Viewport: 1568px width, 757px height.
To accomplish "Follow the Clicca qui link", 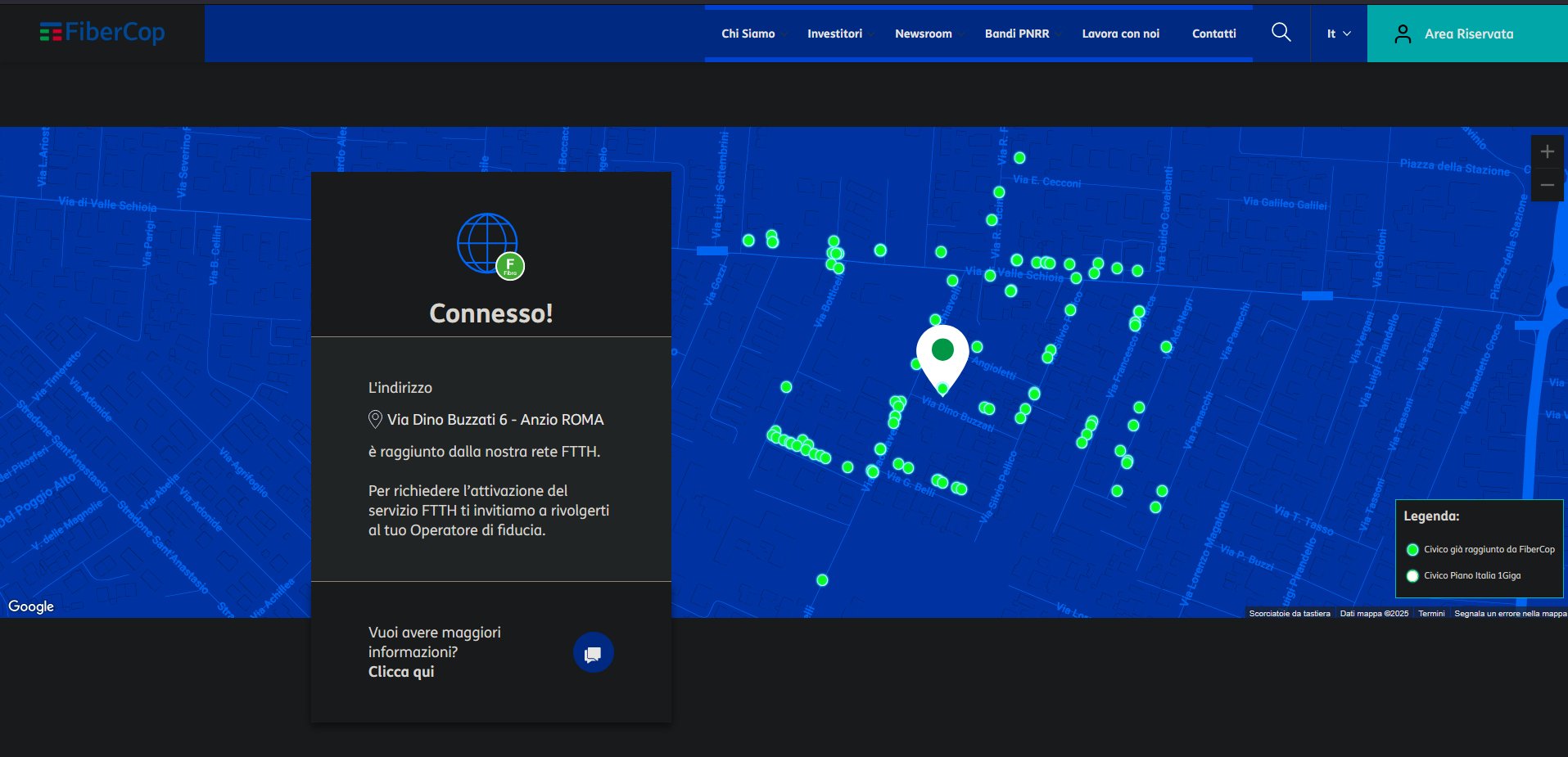I will (x=401, y=672).
